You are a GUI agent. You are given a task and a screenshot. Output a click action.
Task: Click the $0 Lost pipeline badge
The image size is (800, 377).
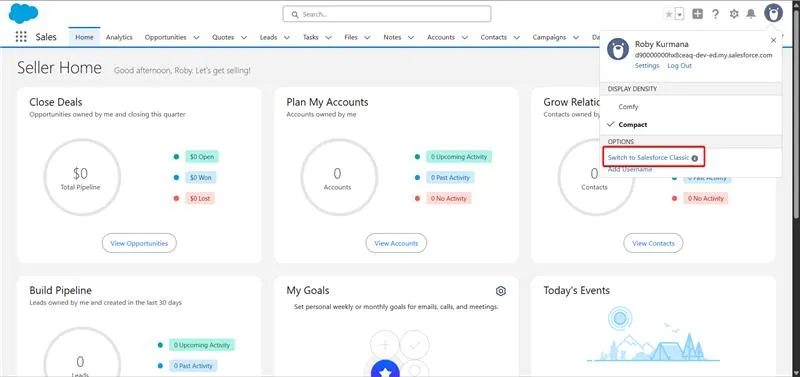tap(200, 198)
